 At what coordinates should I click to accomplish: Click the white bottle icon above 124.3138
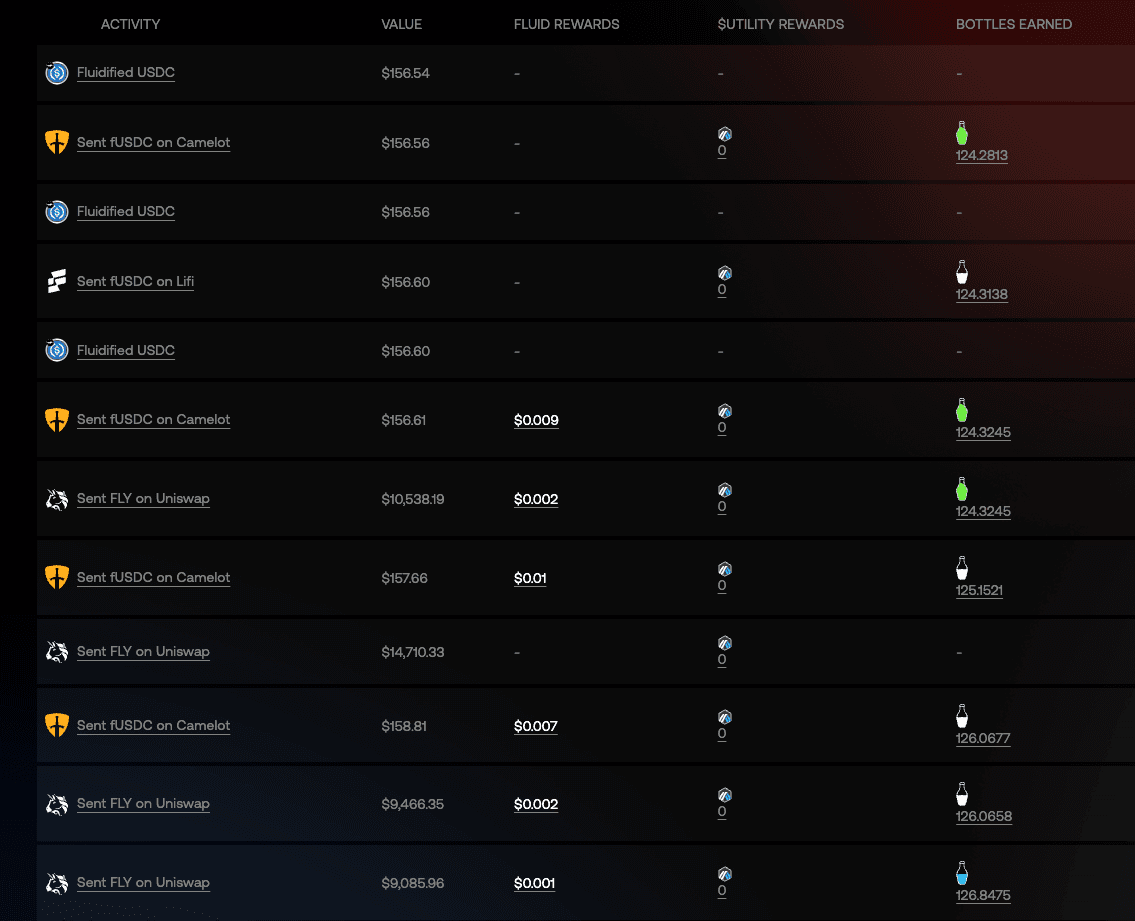(x=962, y=272)
